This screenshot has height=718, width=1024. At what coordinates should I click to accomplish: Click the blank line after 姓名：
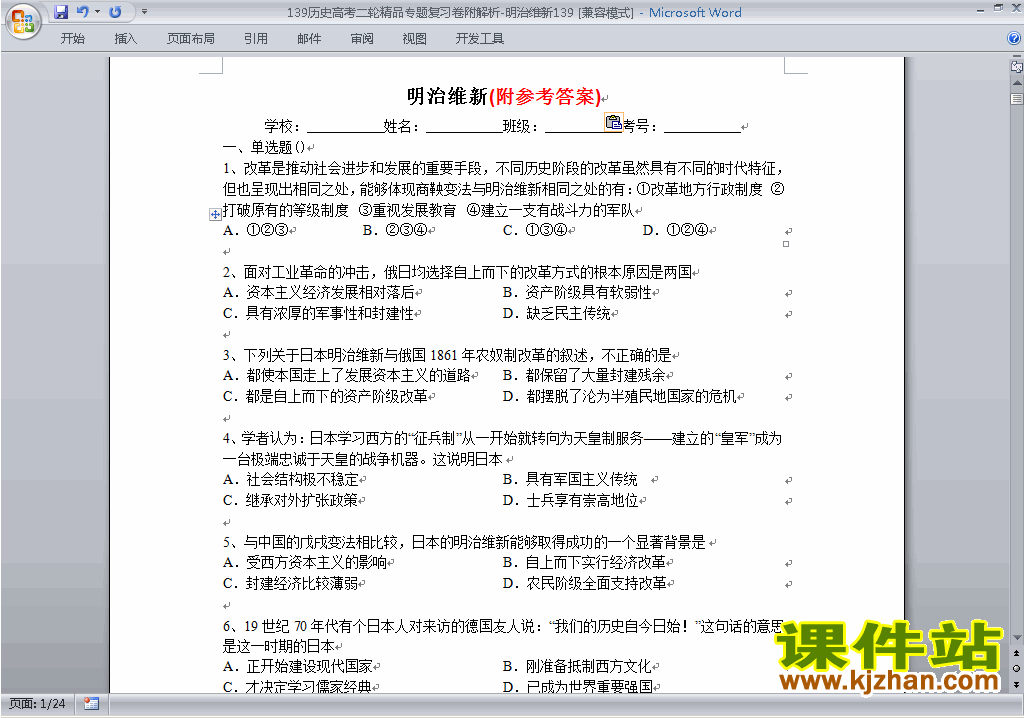tap(464, 127)
